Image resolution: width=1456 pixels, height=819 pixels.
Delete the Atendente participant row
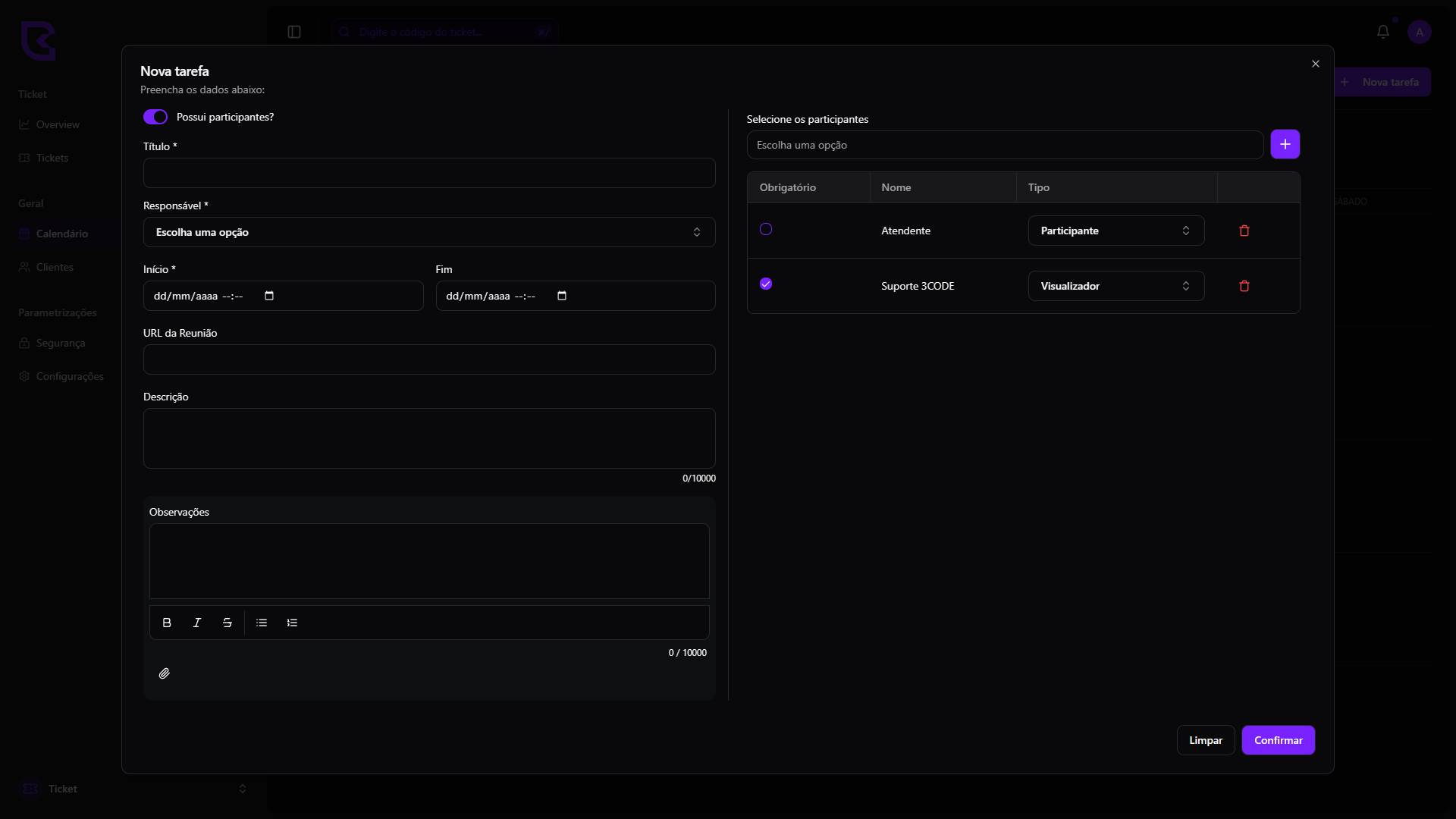(1244, 231)
